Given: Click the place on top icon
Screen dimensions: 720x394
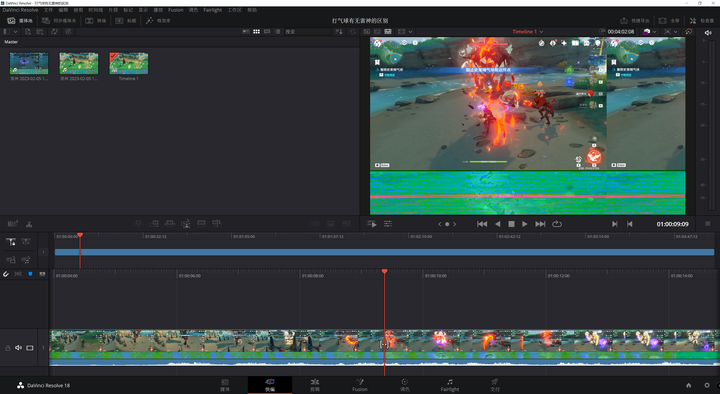Looking at the screenshot, I should (x=201, y=224).
